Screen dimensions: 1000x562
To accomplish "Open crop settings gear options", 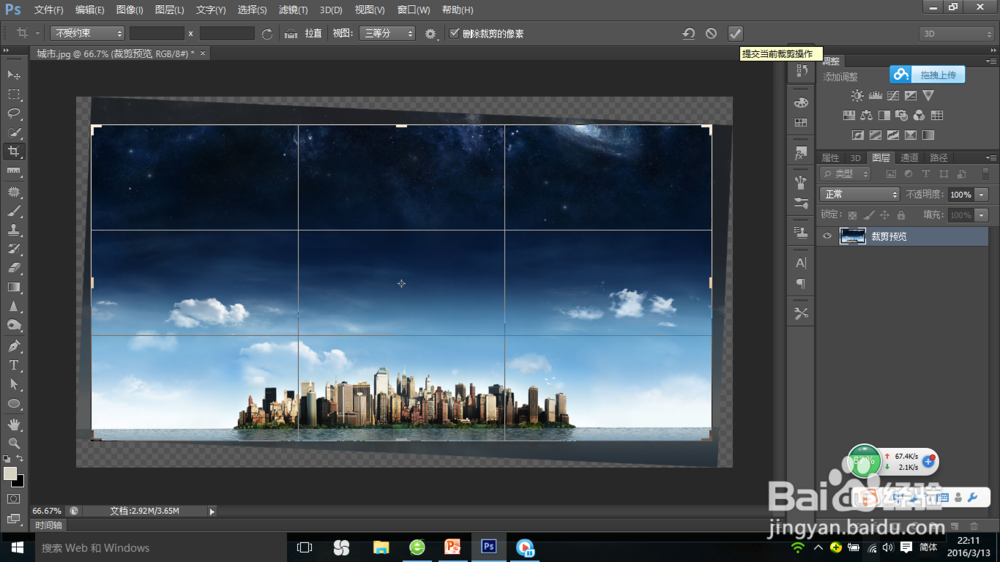I will [x=430, y=34].
